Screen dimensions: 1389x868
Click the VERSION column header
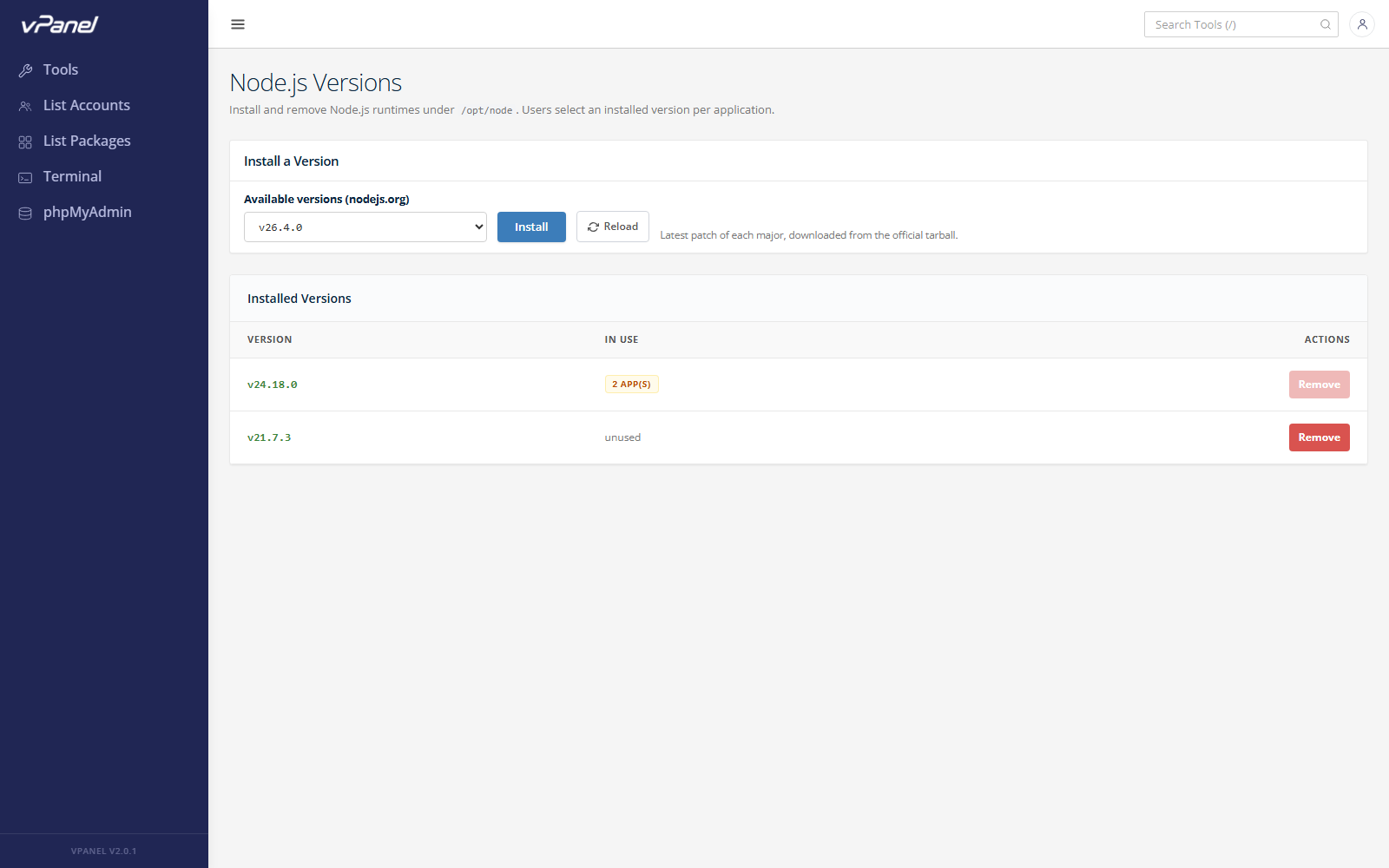pos(269,339)
